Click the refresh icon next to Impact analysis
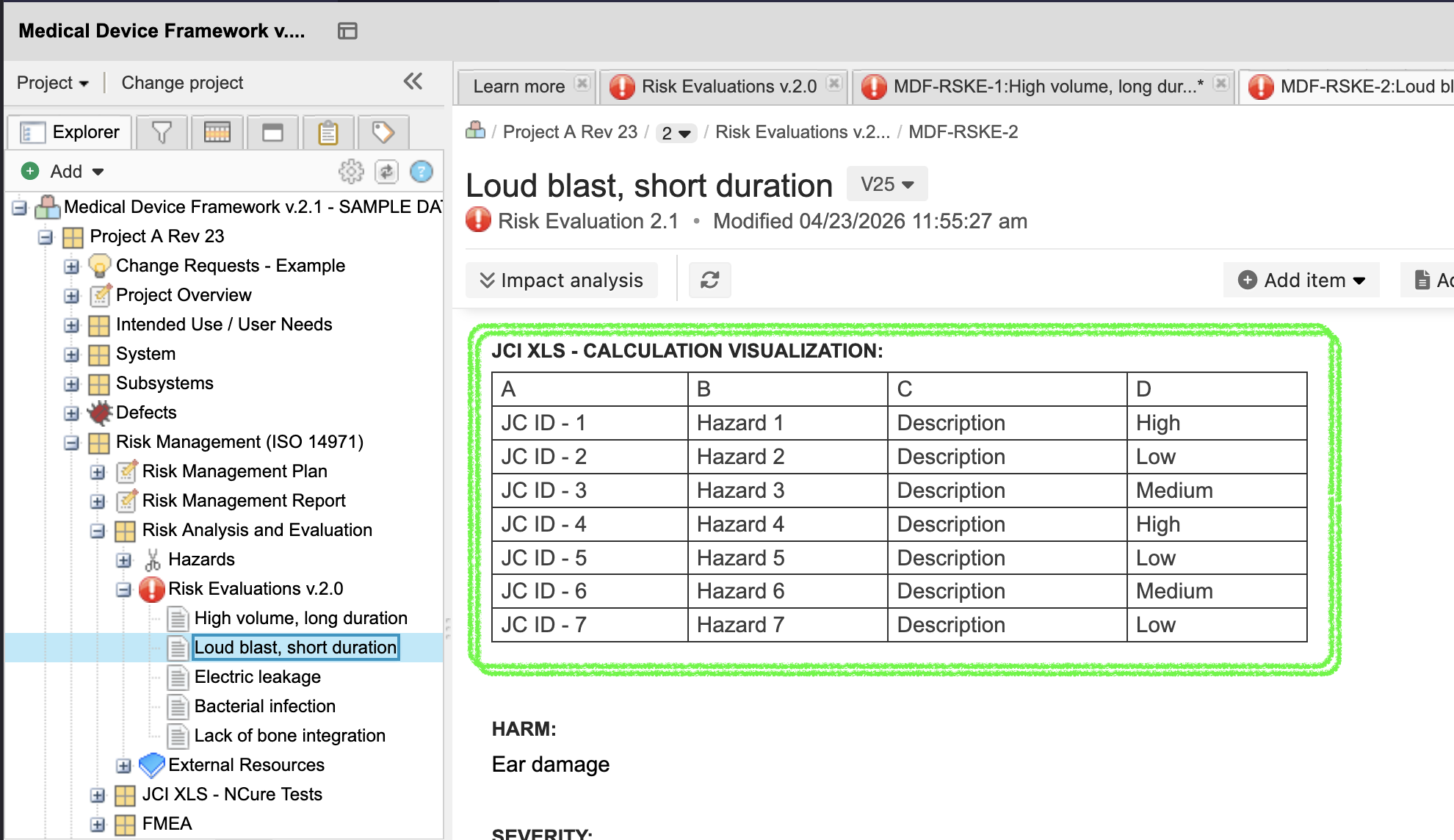The image size is (1454, 840). (x=709, y=280)
